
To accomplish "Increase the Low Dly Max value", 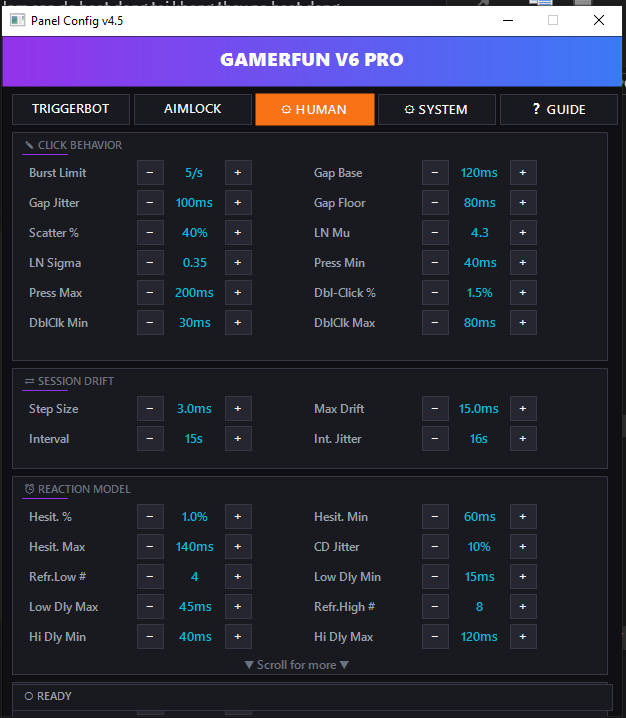I will [238, 607].
